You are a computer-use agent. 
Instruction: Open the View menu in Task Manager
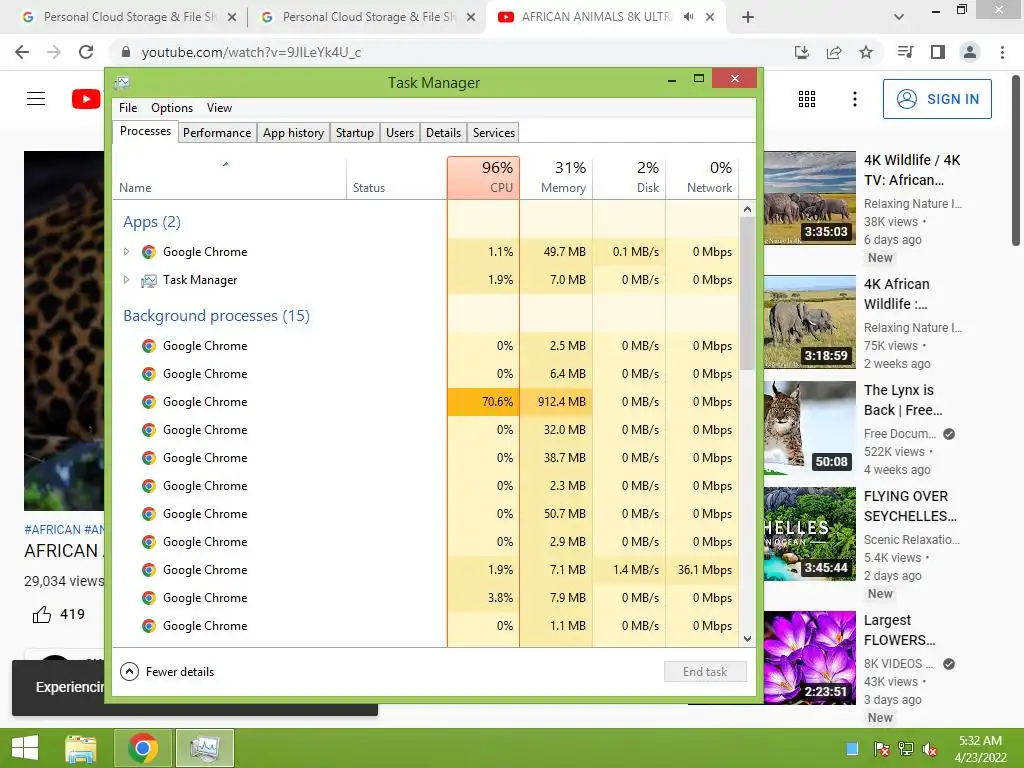coord(219,108)
